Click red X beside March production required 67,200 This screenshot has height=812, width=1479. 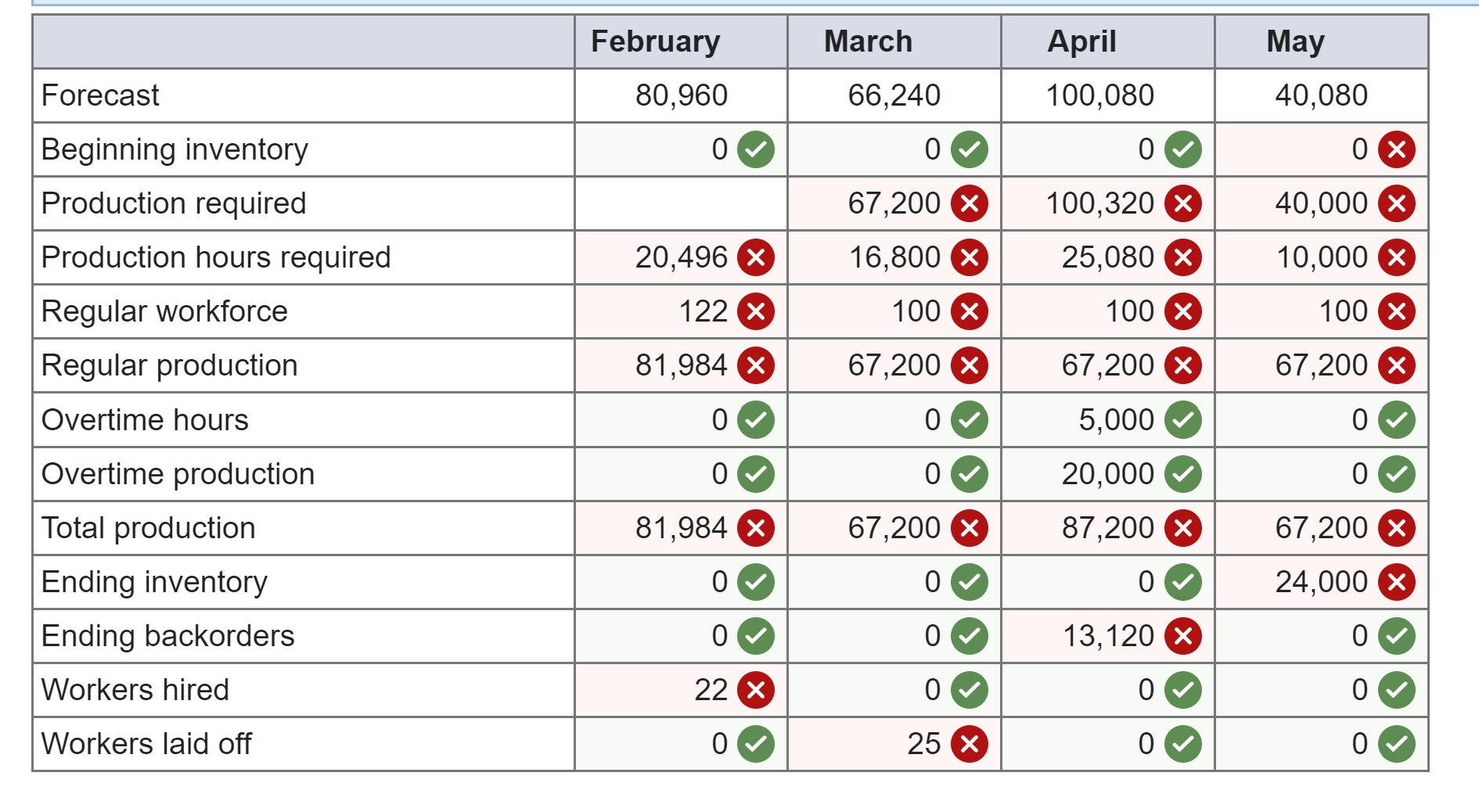pos(969,203)
